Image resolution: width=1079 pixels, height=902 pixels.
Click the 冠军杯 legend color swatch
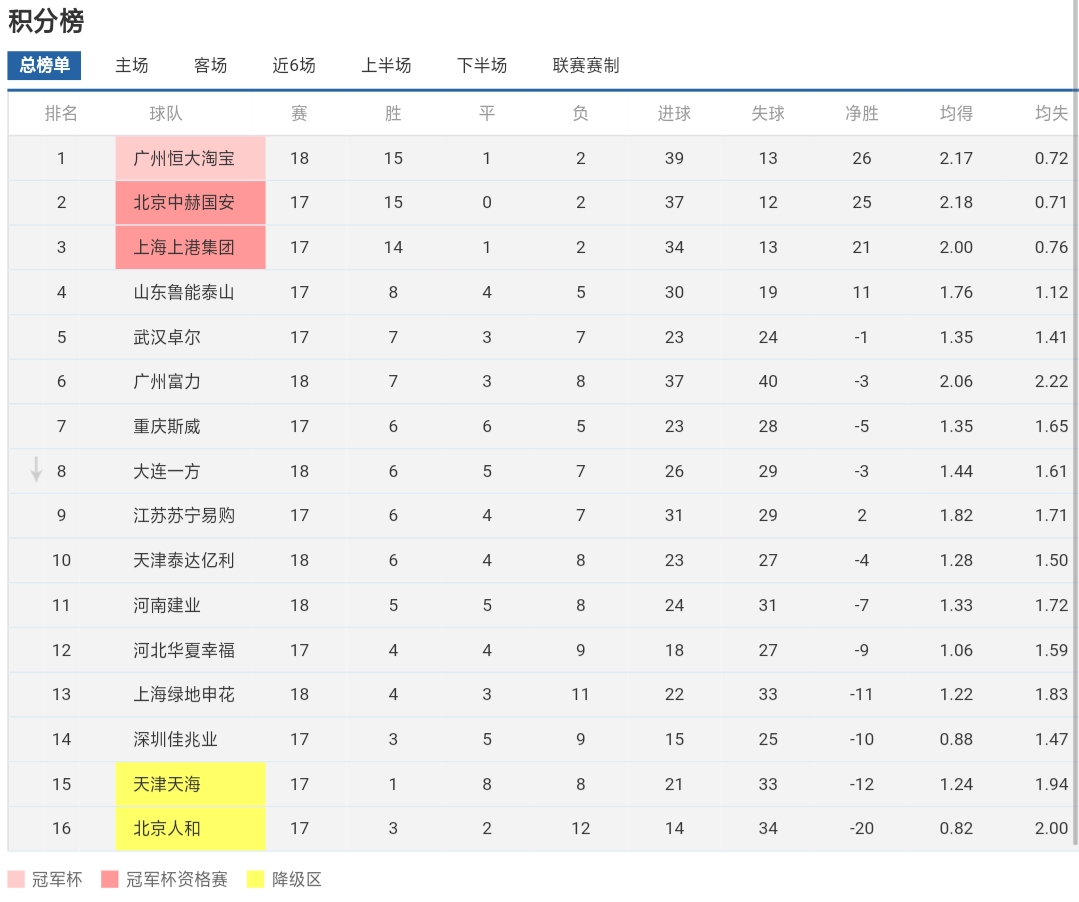[x=16, y=879]
